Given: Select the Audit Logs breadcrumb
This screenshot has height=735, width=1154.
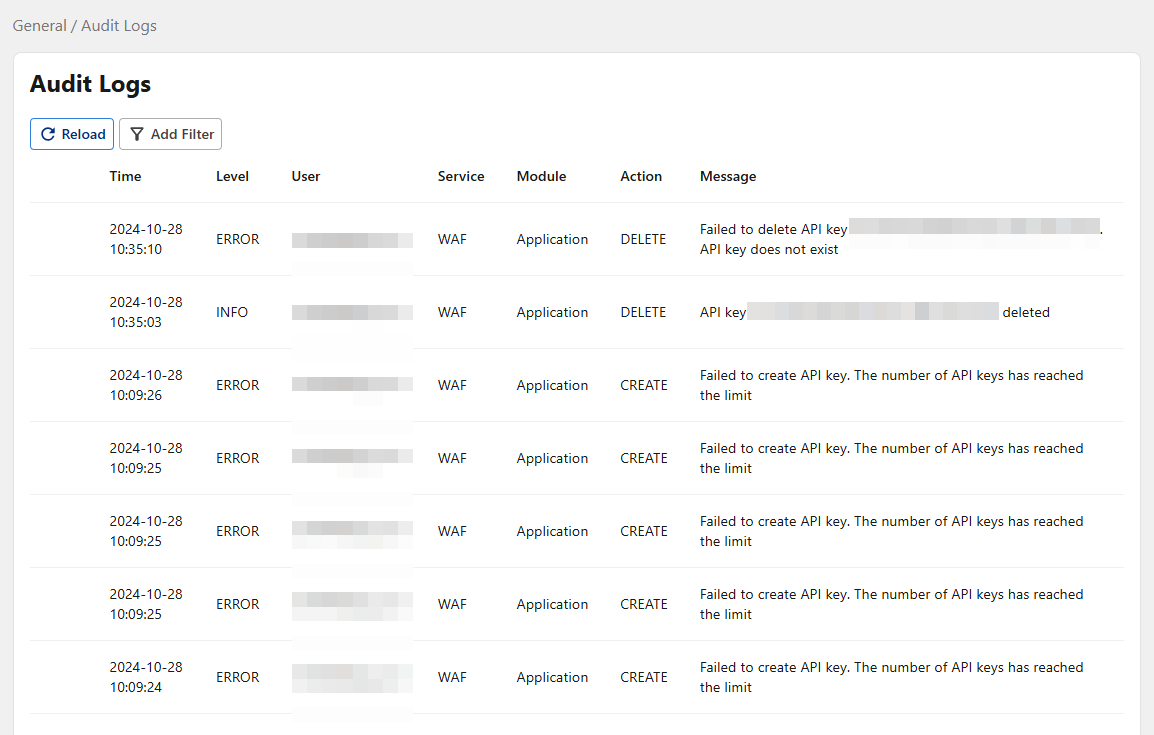Looking at the screenshot, I should coord(119,26).
